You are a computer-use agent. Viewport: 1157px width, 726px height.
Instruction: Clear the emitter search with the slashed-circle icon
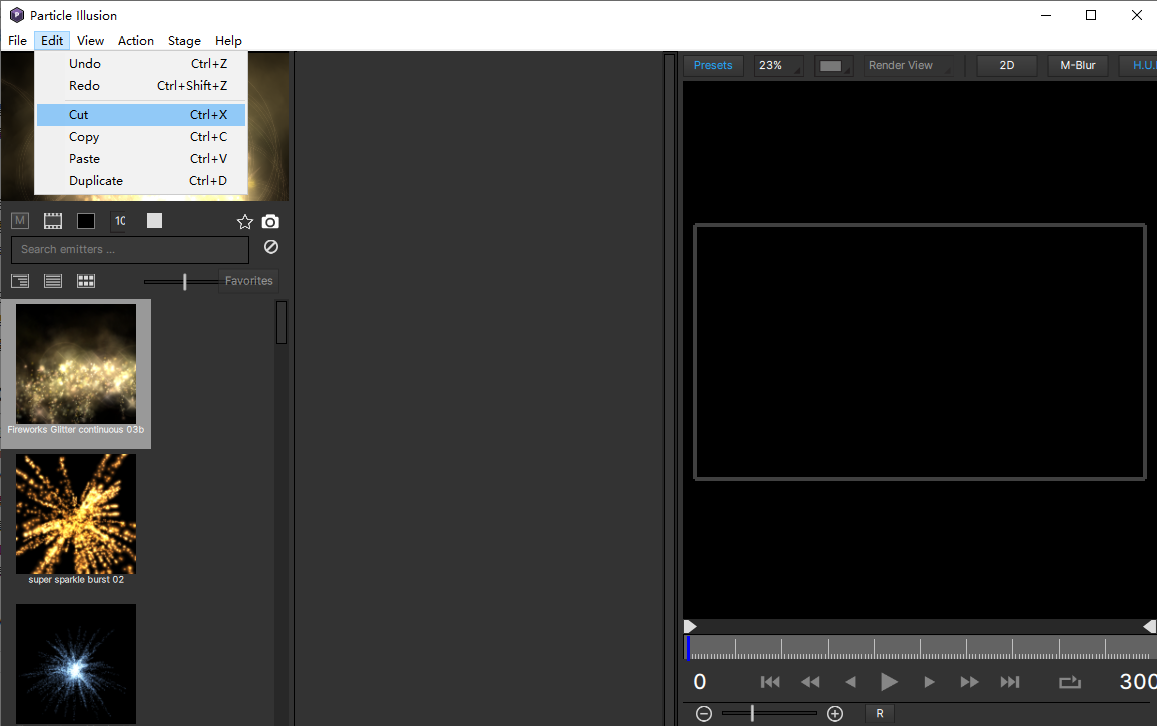(x=270, y=247)
